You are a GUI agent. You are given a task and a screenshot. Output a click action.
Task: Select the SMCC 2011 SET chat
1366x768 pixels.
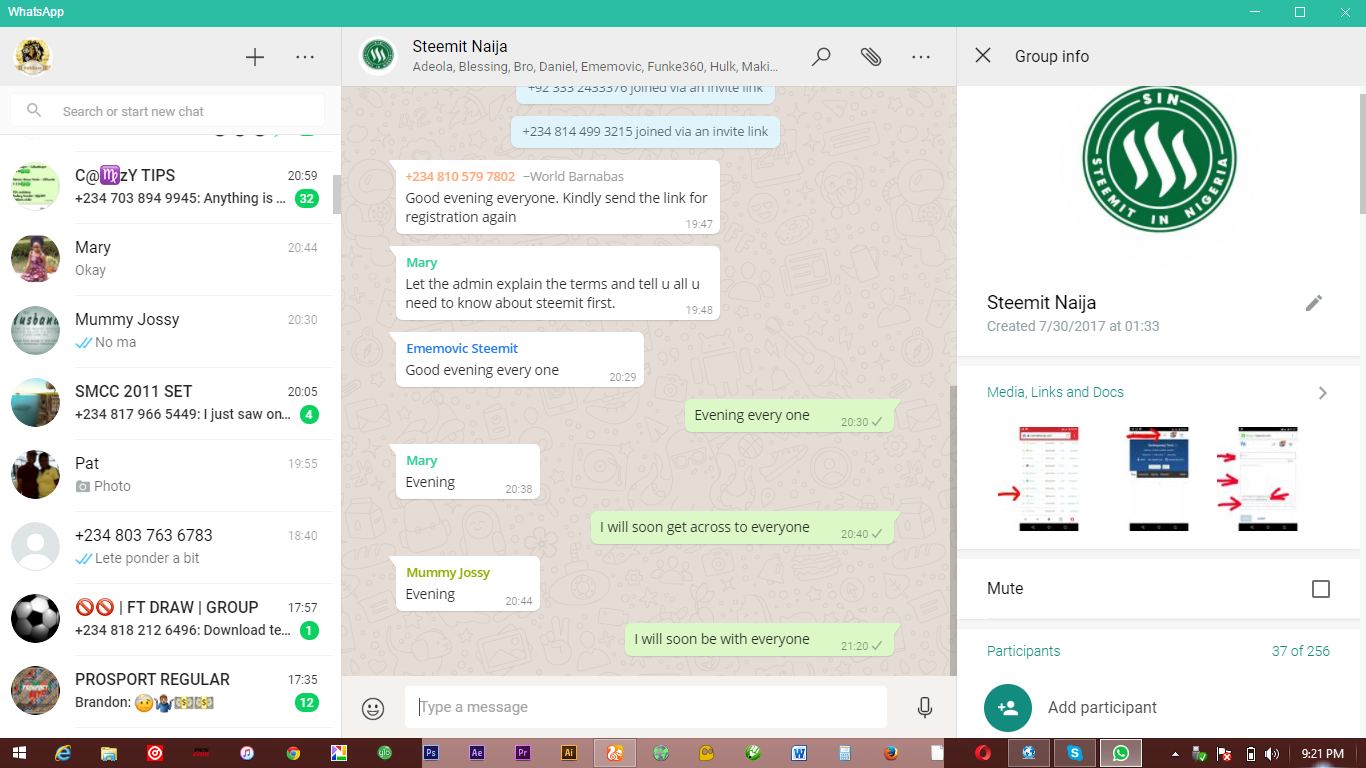coord(170,403)
